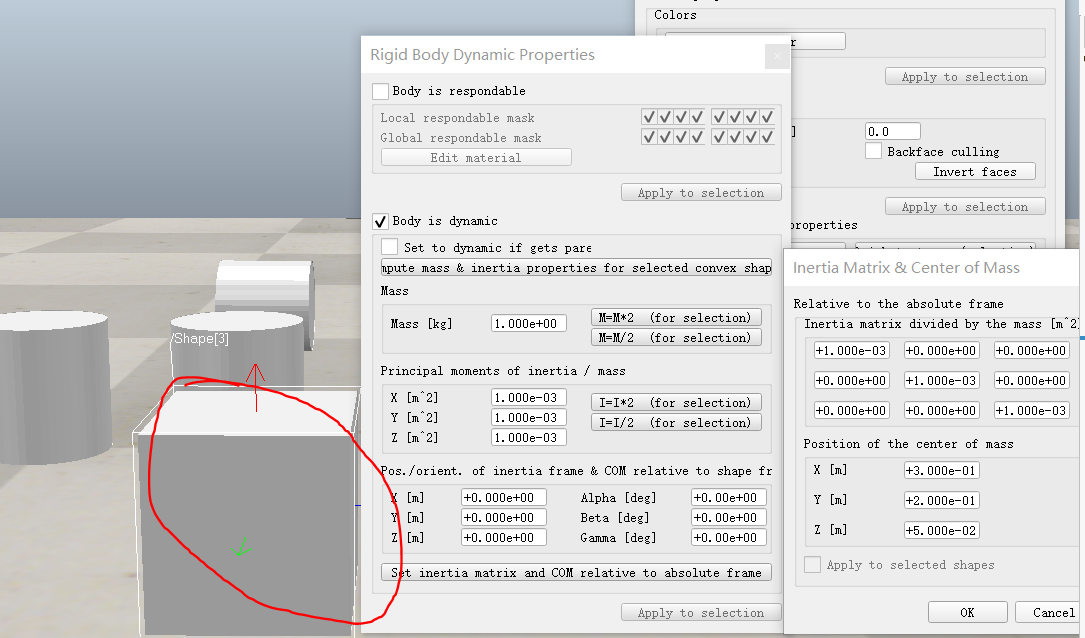Click the Edit material button
Screen dimensions: 1085x638
pos(476,158)
